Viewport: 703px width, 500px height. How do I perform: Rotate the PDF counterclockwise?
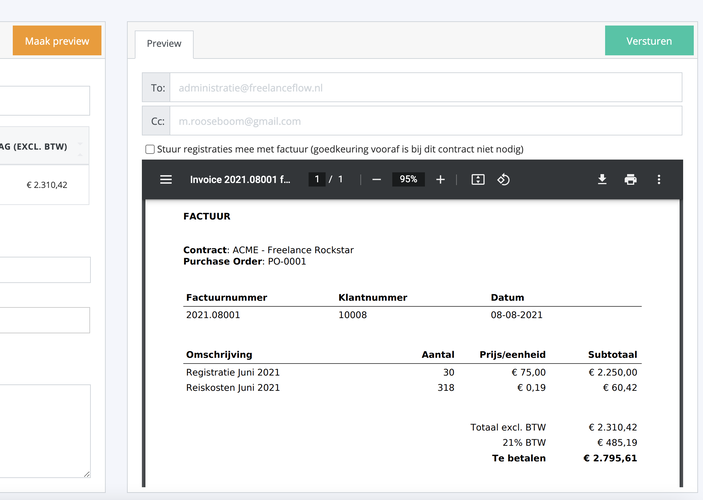(504, 180)
